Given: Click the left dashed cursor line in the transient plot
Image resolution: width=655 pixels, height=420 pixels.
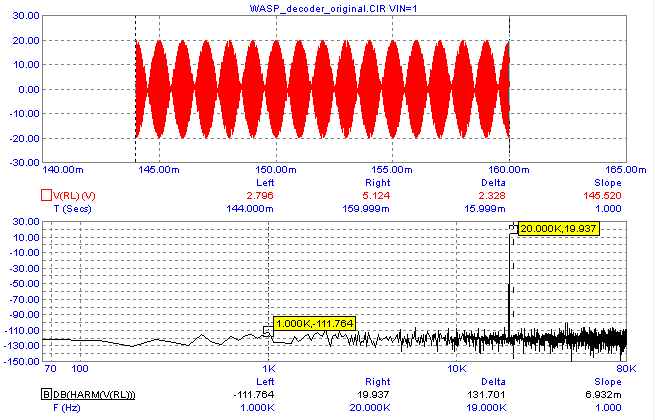Looking at the screenshot, I should [x=135, y=89].
